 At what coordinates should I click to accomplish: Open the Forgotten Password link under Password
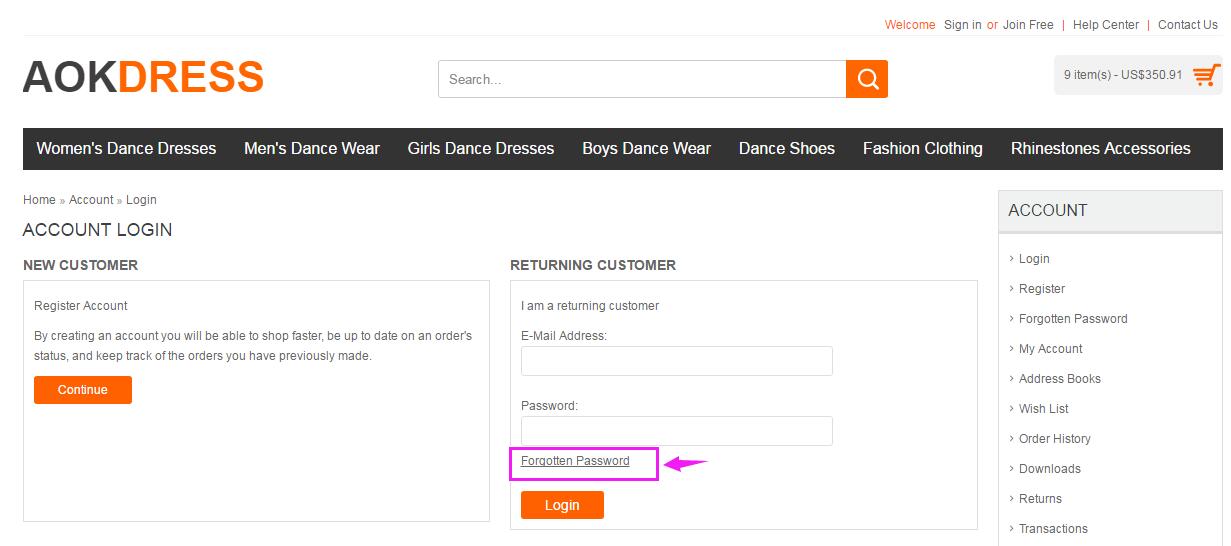pyautogui.click(x=575, y=461)
